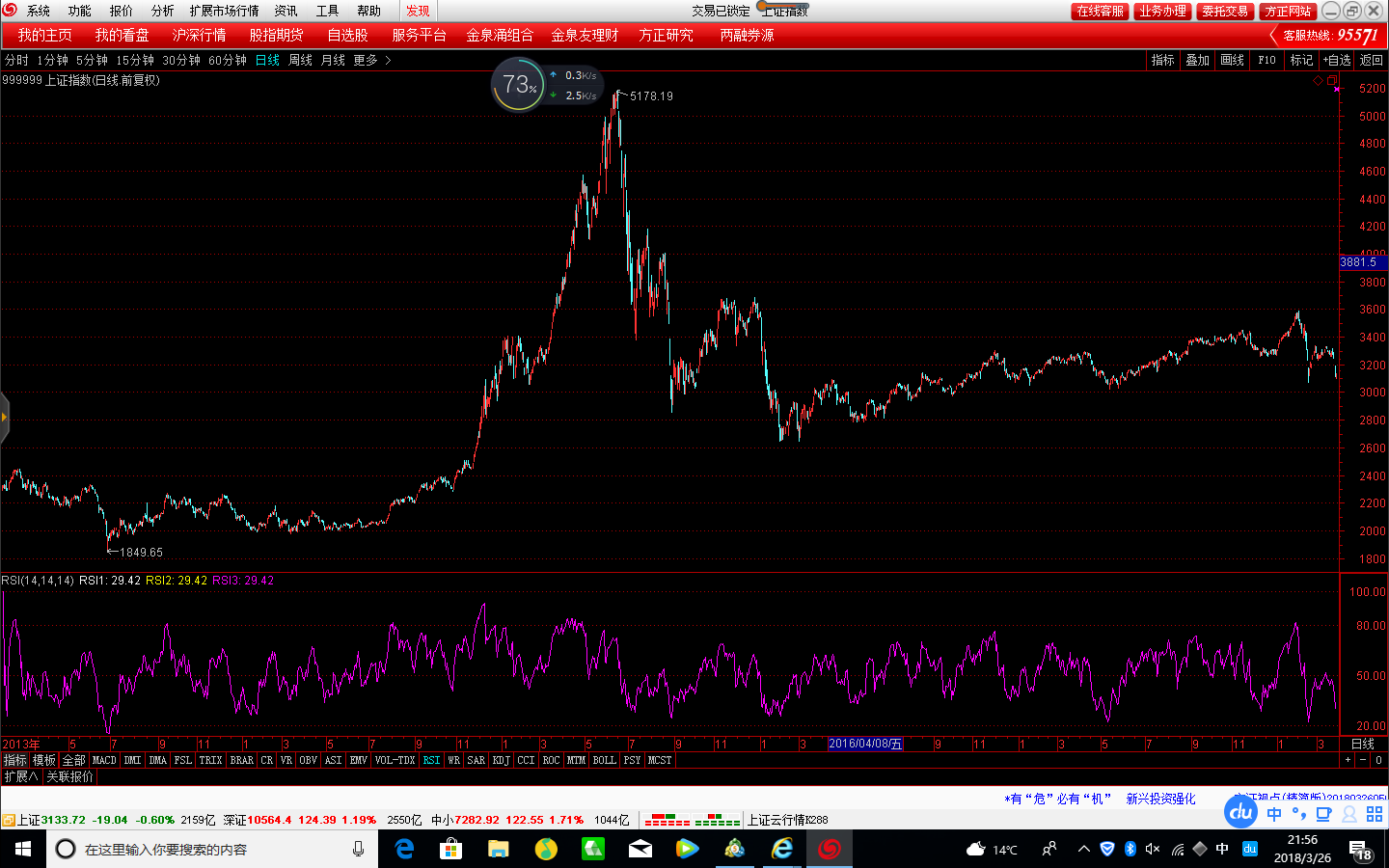Select 分时 chart period
The height and width of the screenshot is (868, 1389).
pos(16,60)
